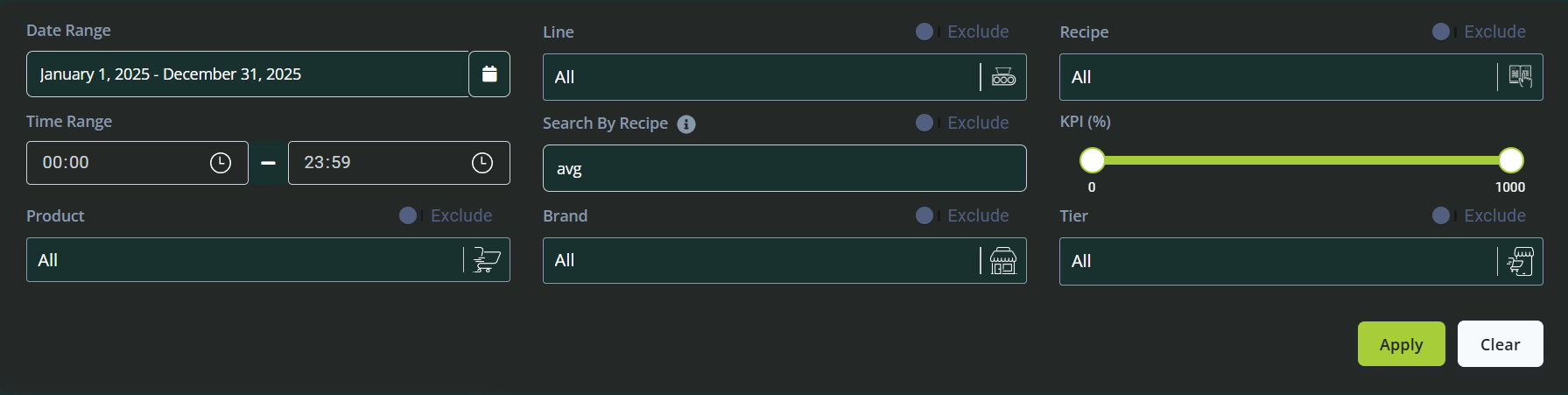Click the KPI slider maximum handle
Viewport: 1568px width, 395px height.
point(1510,160)
